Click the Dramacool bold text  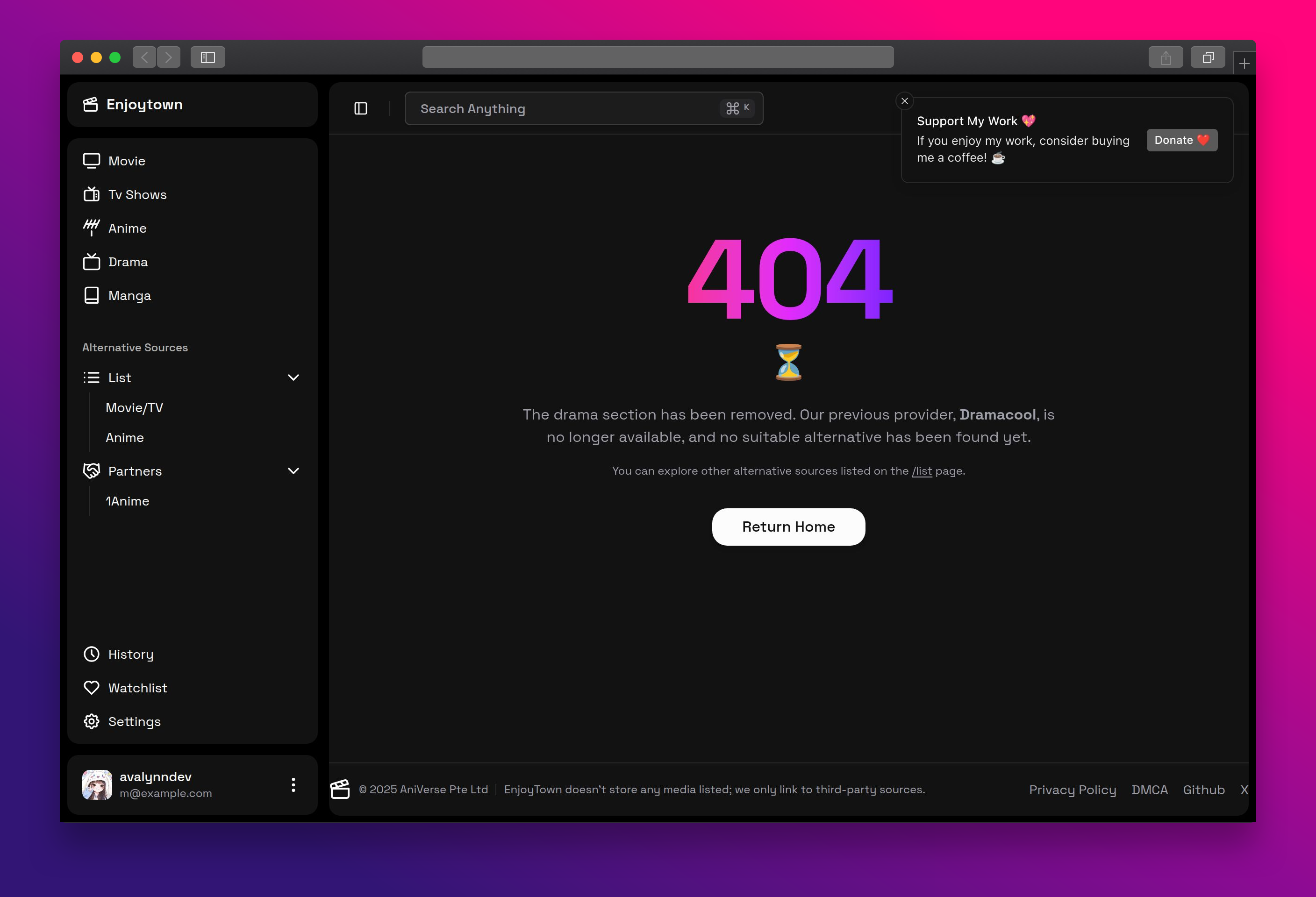(x=998, y=415)
